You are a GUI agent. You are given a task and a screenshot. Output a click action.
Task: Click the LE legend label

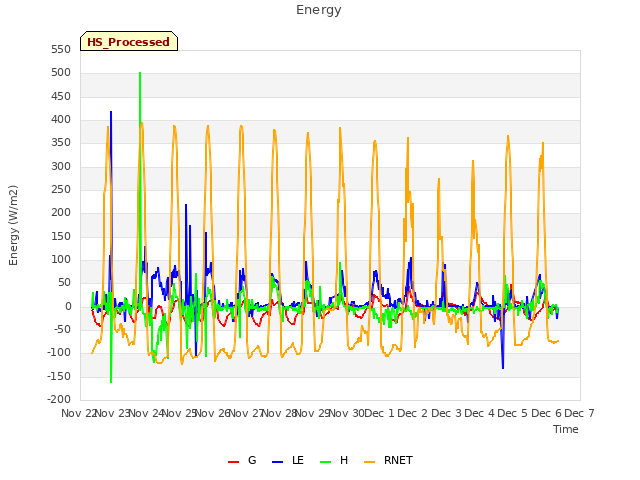pyautogui.click(x=298, y=460)
